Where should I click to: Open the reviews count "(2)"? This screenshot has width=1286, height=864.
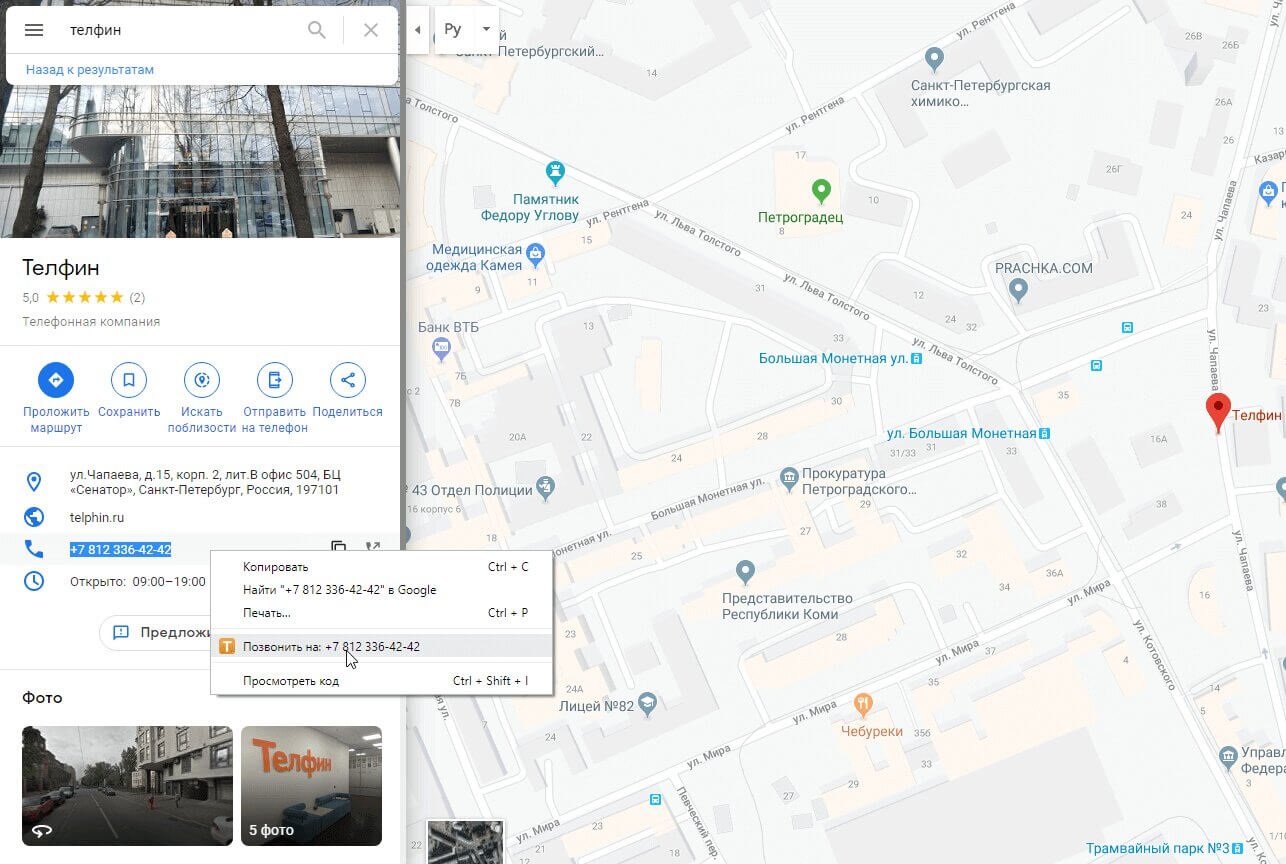pos(137,297)
